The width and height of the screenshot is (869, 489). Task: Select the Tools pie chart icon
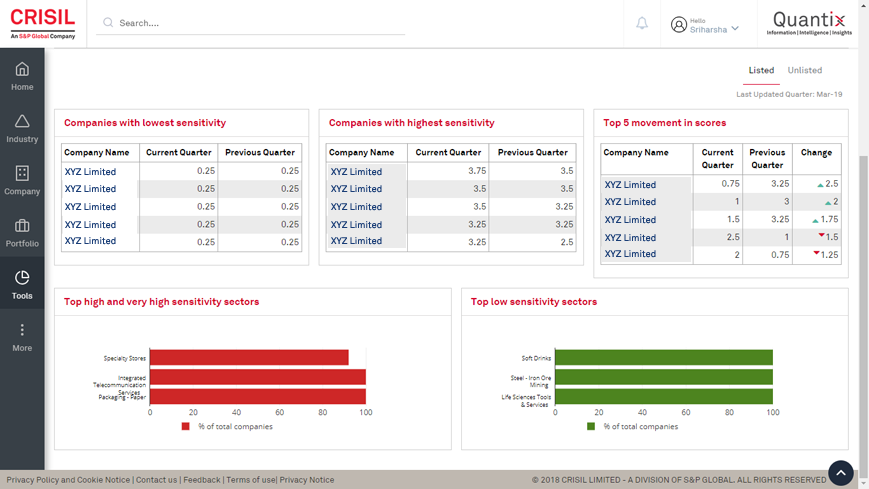pos(22,278)
